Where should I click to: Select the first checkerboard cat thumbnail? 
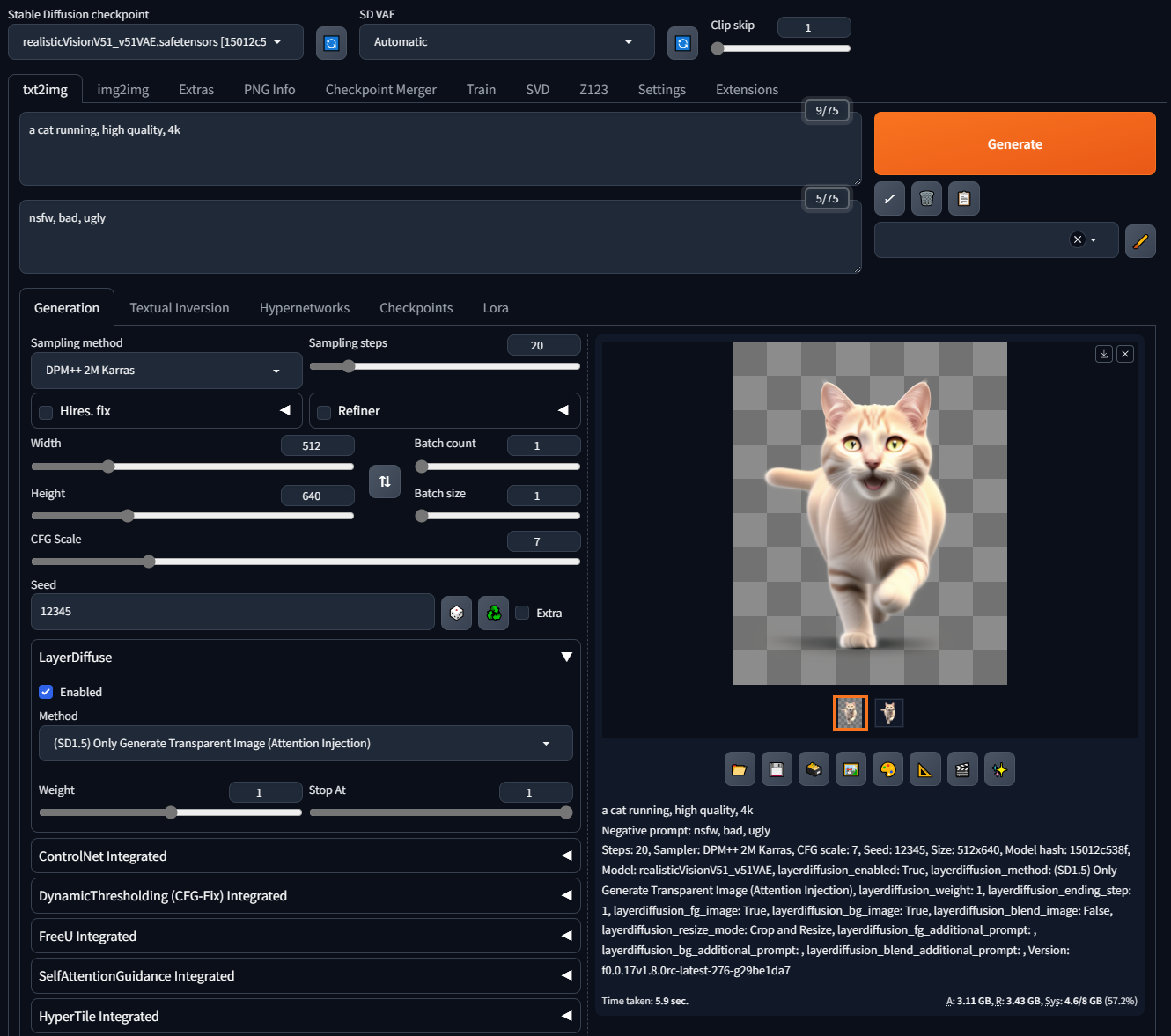pos(851,712)
